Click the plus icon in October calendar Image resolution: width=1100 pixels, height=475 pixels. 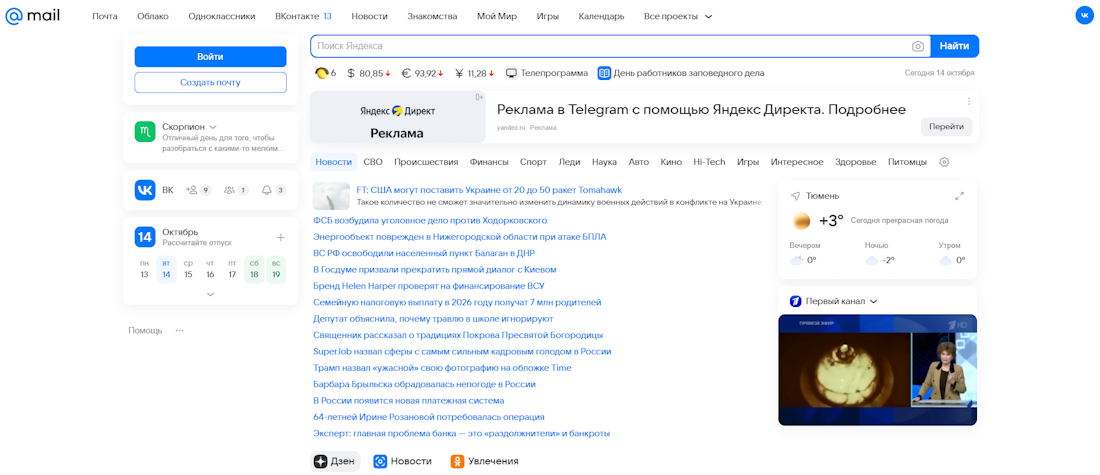[281, 237]
